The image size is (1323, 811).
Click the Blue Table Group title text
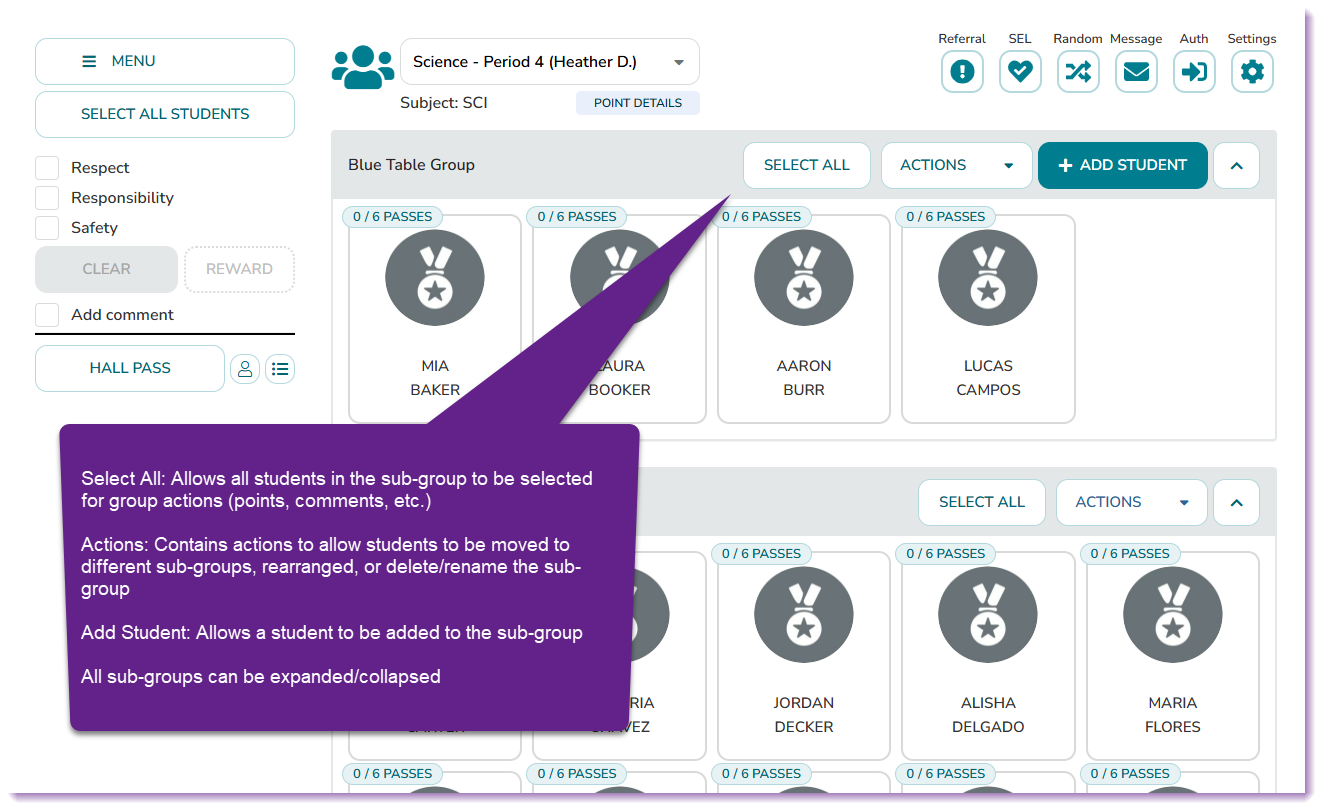pos(411,165)
